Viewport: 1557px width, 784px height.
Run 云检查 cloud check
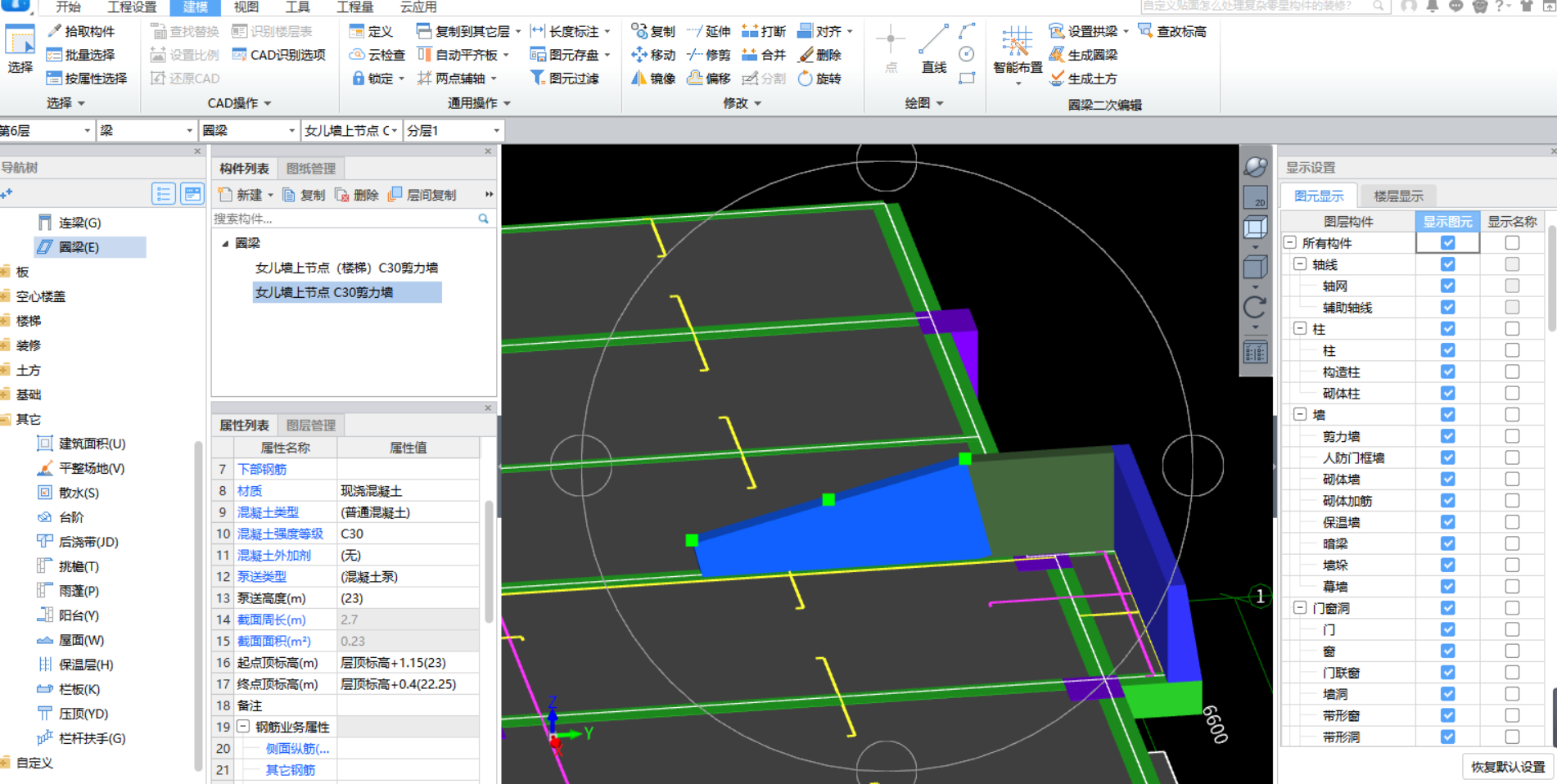pyautogui.click(x=377, y=55)
